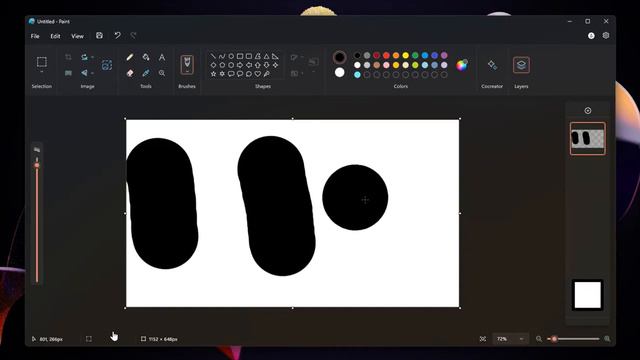Screen dimensions: 640x360
Task: Choose the Rectangle shape
Action: 240,56
